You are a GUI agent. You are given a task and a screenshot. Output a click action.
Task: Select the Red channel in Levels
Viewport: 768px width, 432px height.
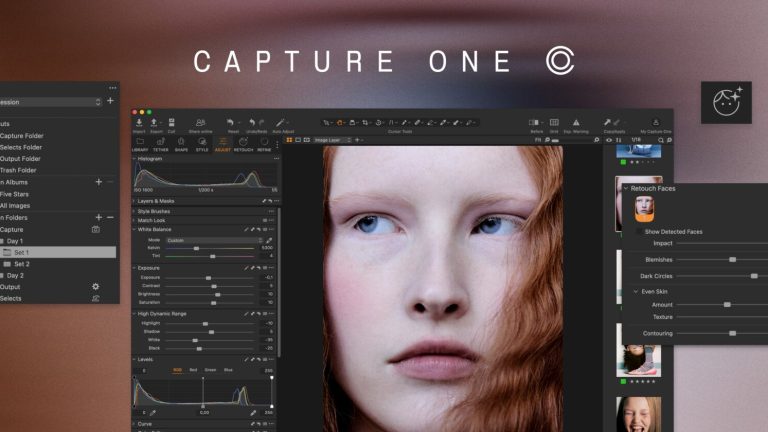[193, 370]
